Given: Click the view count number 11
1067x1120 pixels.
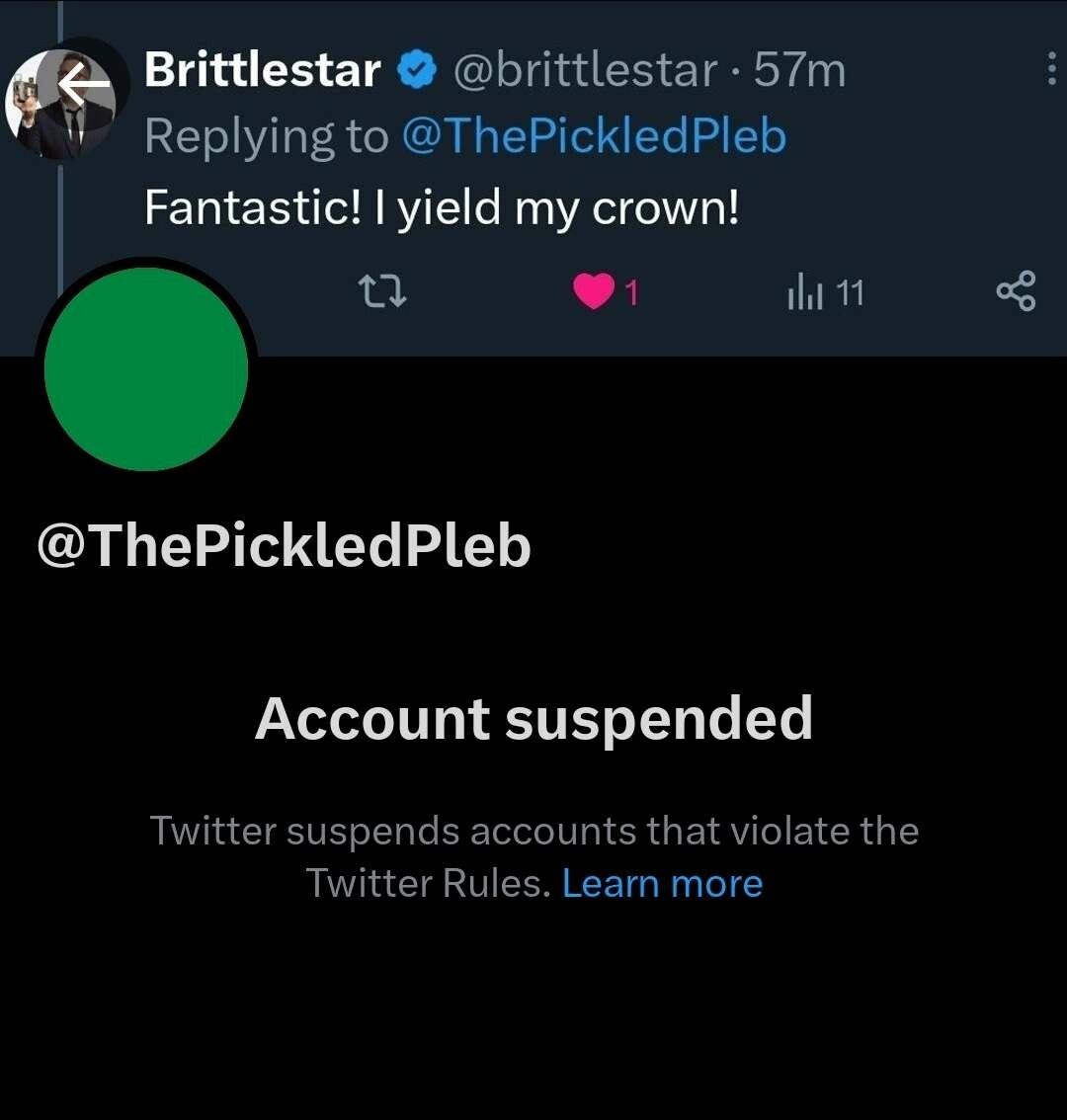Looking at the screenshot, I should coord(850,293).
